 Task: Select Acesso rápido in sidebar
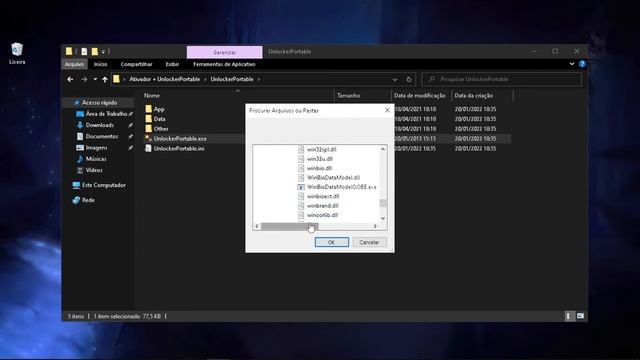point(99,102)
